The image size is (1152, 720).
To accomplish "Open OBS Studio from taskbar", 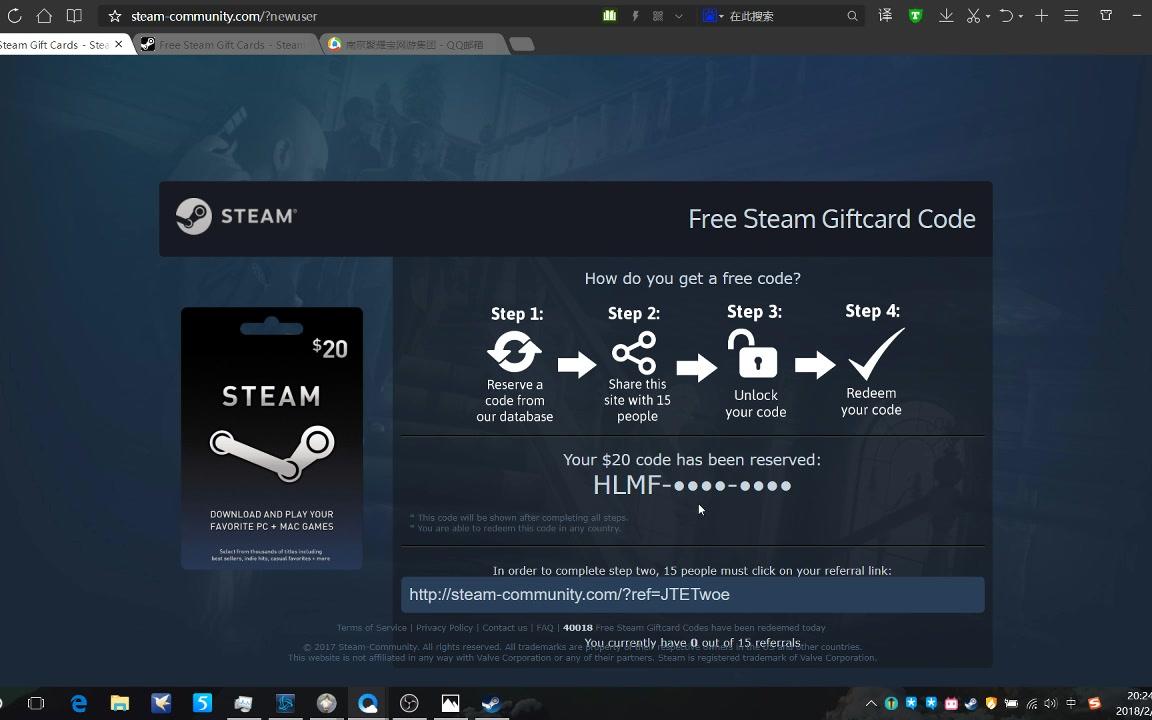I will pos(409,703).
